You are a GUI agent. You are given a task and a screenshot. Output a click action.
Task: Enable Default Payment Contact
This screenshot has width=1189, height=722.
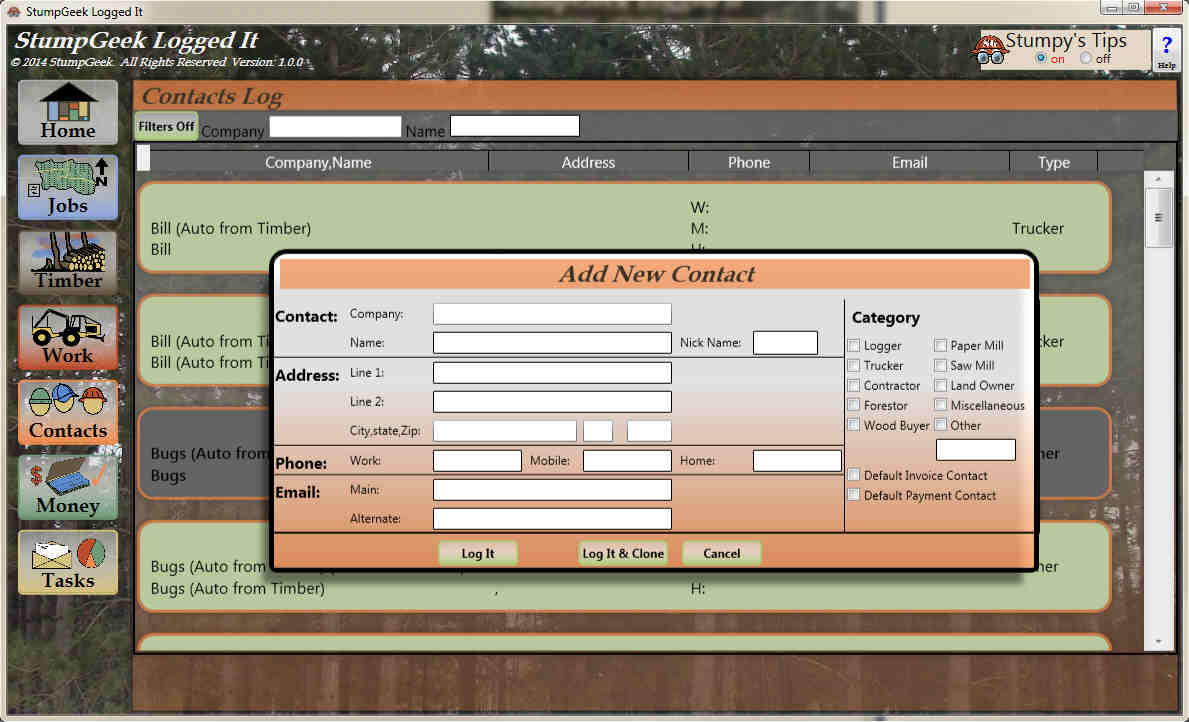854,494
